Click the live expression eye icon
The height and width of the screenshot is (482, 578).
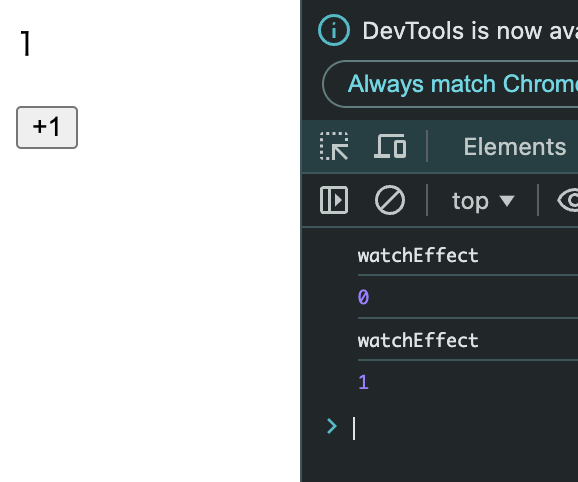(x=568, y=200)
